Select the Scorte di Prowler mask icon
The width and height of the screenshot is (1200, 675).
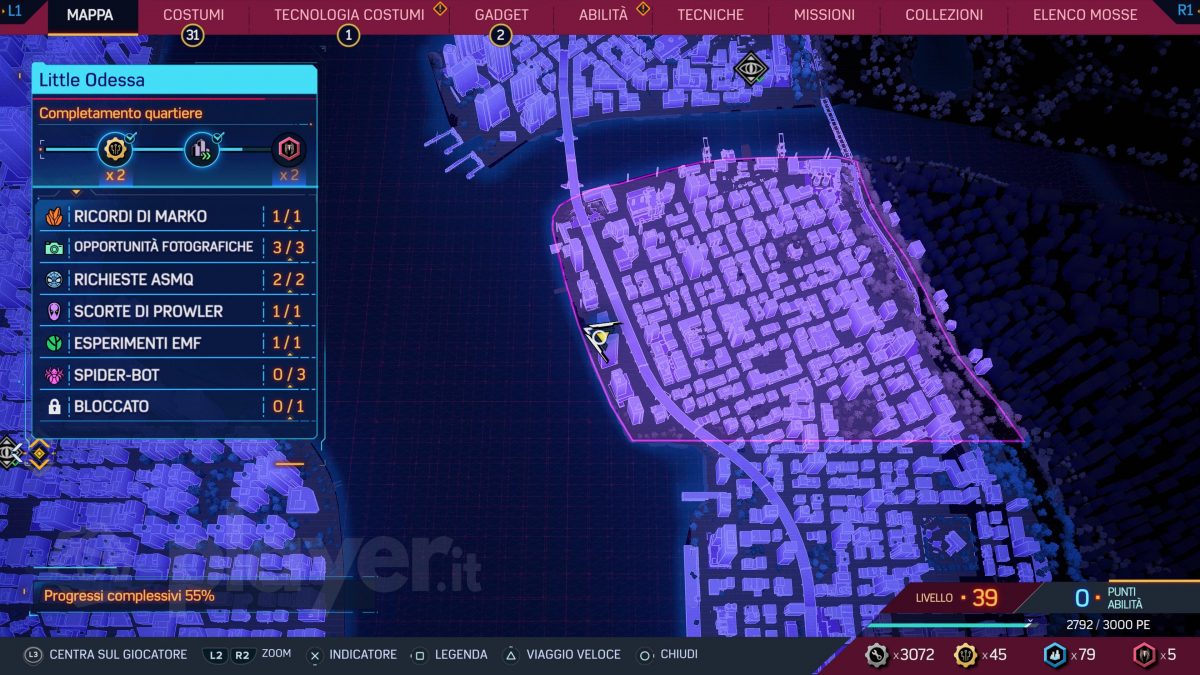[54, 312]
